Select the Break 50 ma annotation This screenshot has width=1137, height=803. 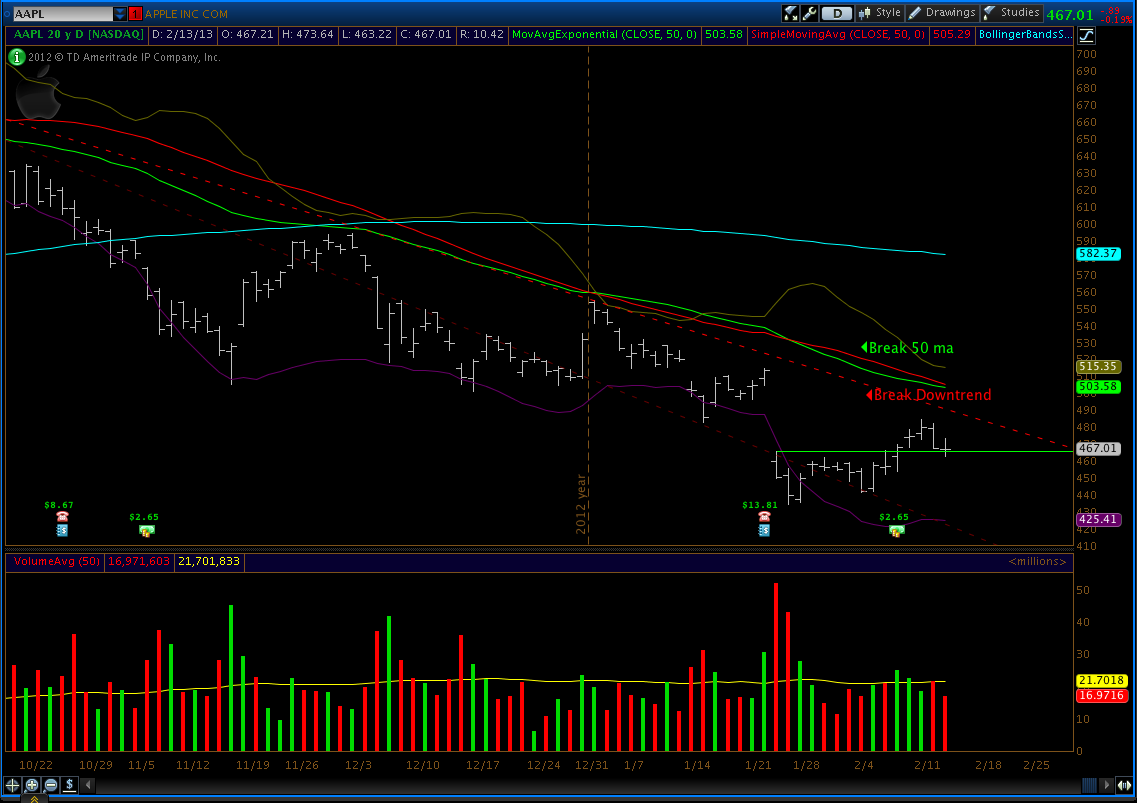click(x=907, y=348)
